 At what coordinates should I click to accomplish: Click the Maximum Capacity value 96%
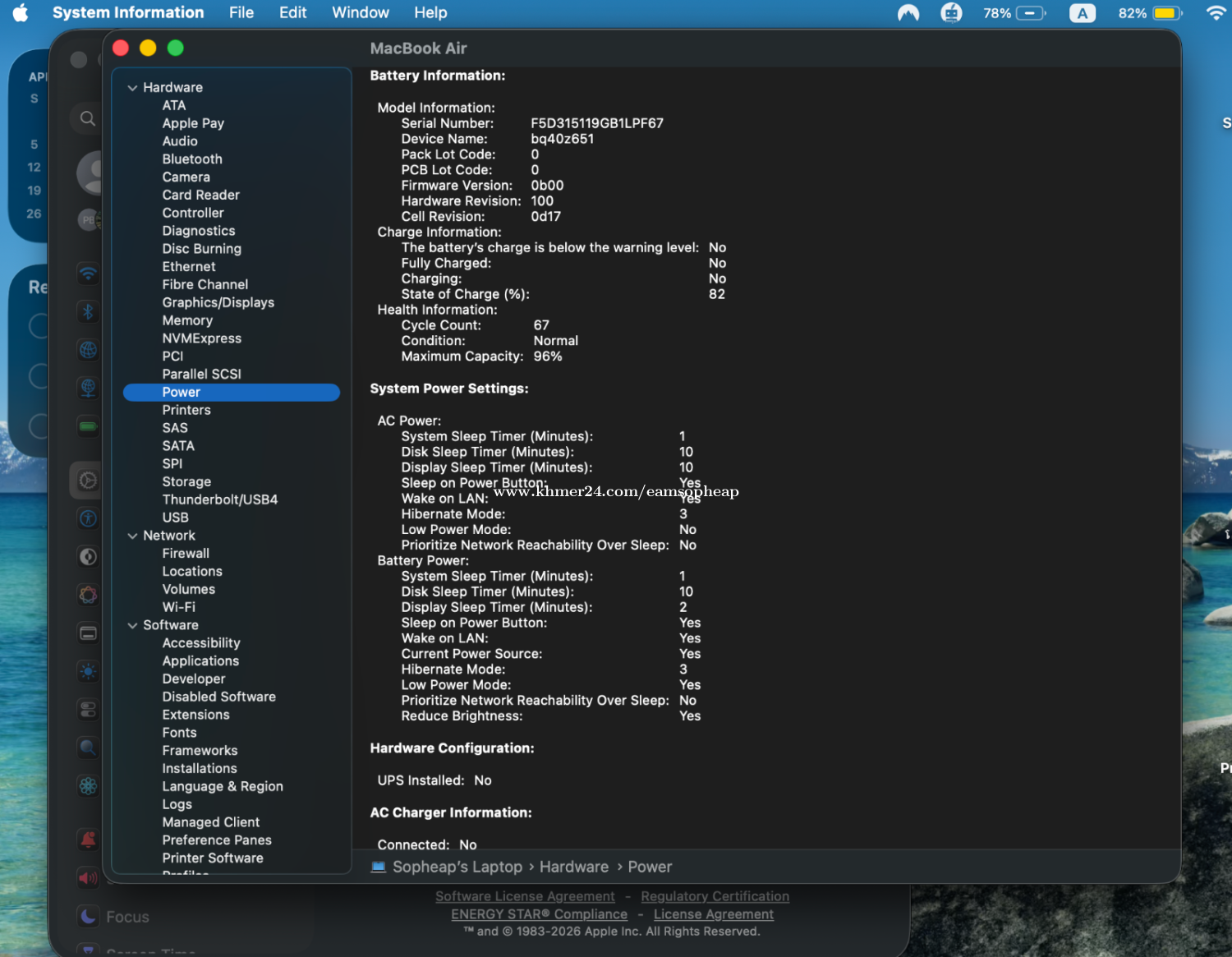click(548, 357)
